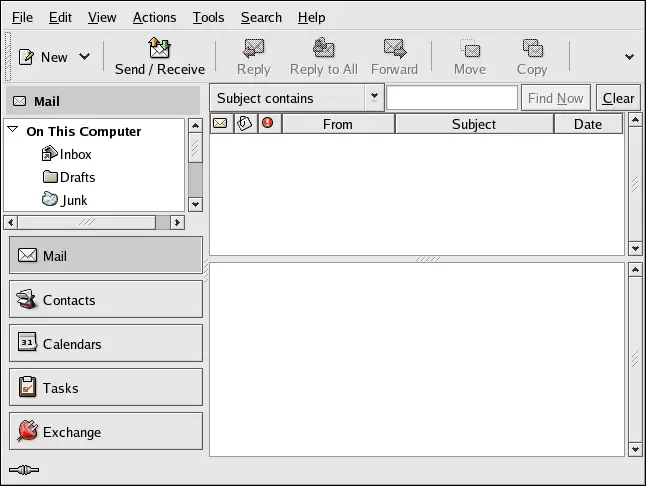Open the New item dropdown arrow
This screenshot has width=646, height=486.
coord(84,57)
